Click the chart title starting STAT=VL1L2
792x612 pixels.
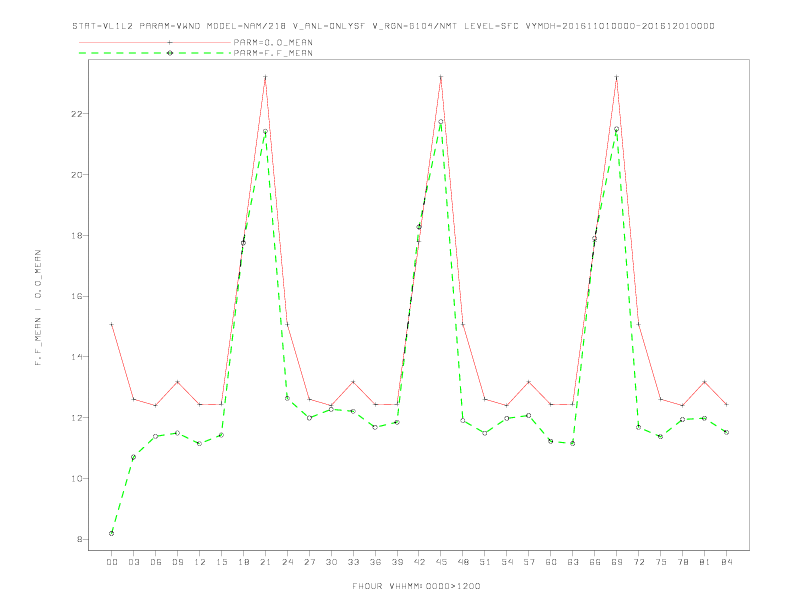pyautogui.click(x=393, y=26)
